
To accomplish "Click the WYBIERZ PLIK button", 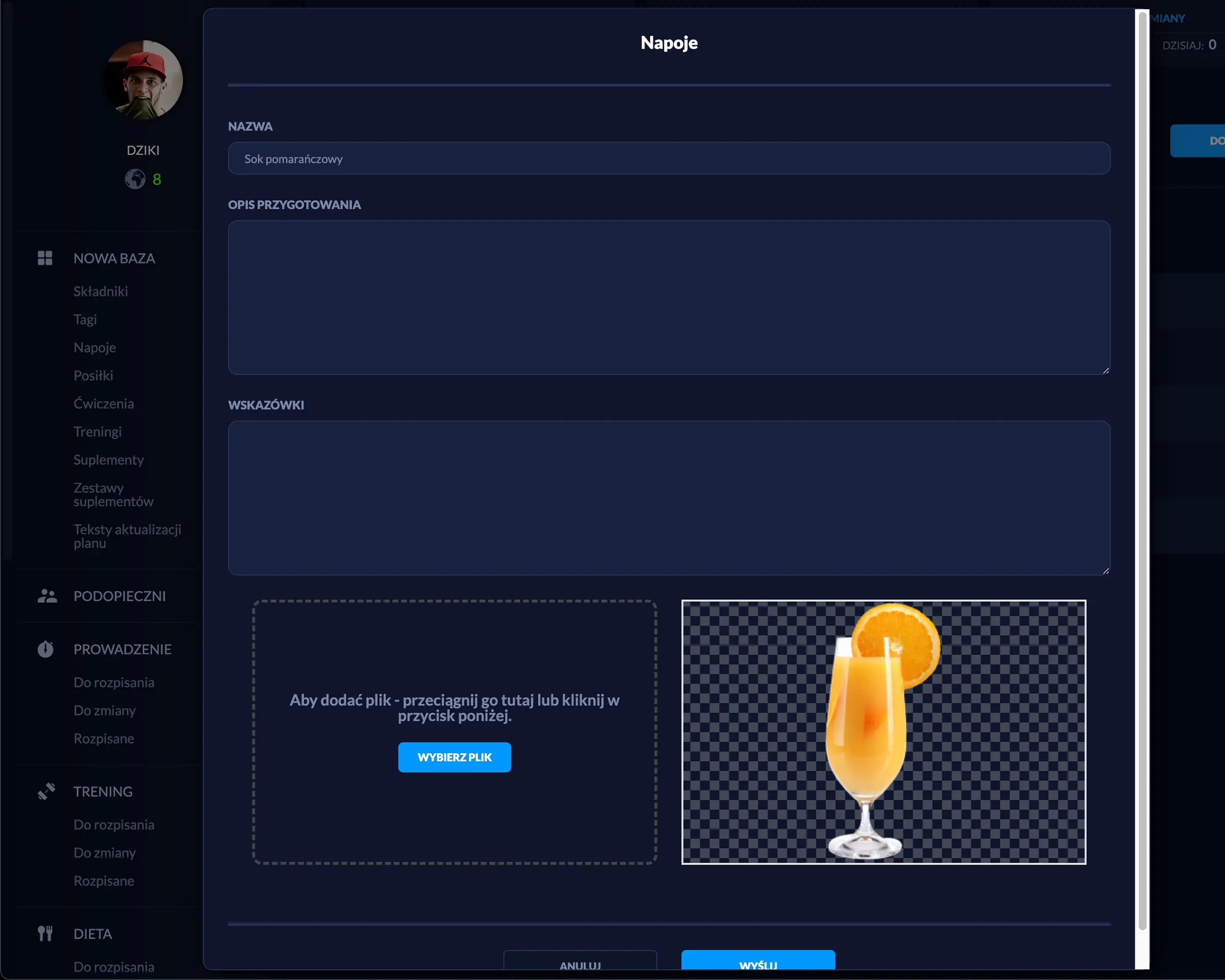I will 455,757.
